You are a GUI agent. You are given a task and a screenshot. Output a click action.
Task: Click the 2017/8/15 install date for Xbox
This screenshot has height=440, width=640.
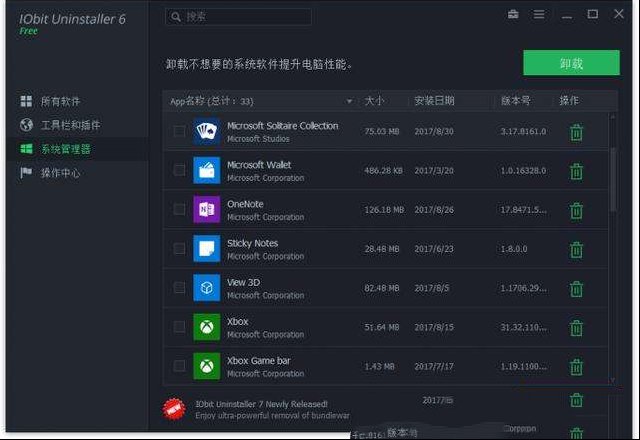pos(434,327)
